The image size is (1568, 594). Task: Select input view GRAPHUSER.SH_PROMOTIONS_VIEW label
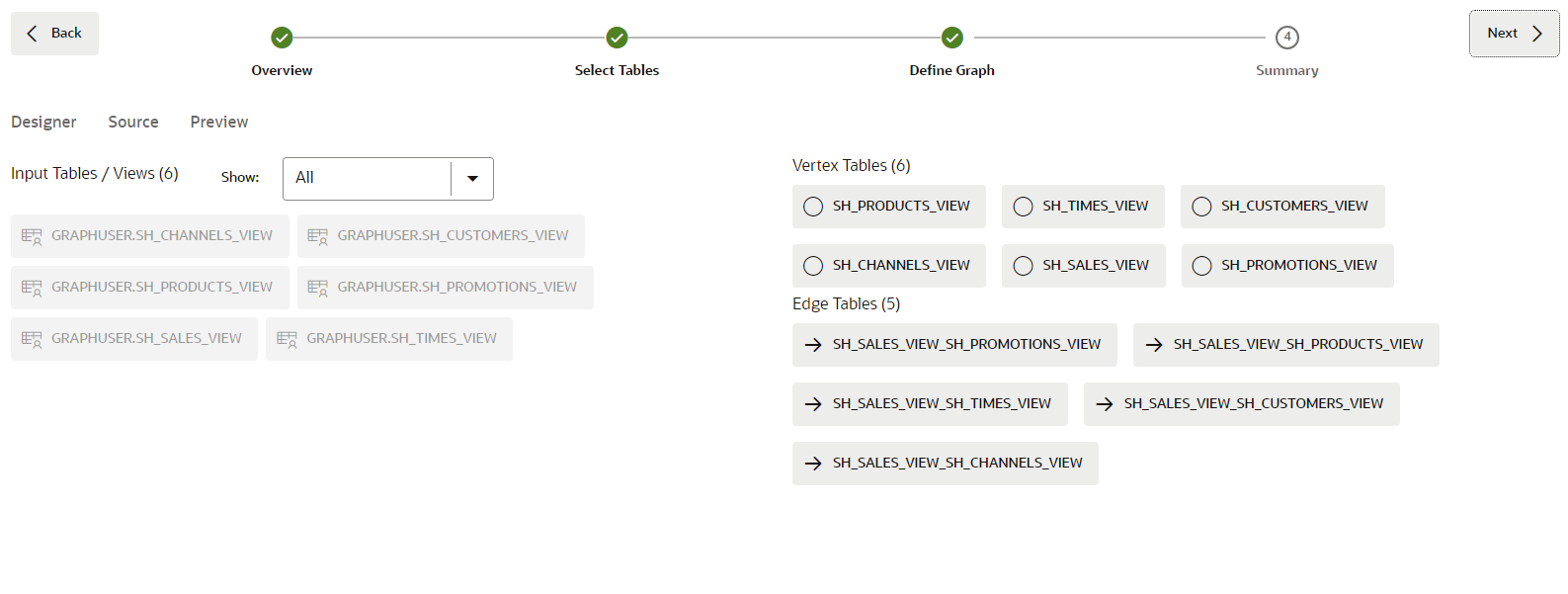(x=456, y=287)
